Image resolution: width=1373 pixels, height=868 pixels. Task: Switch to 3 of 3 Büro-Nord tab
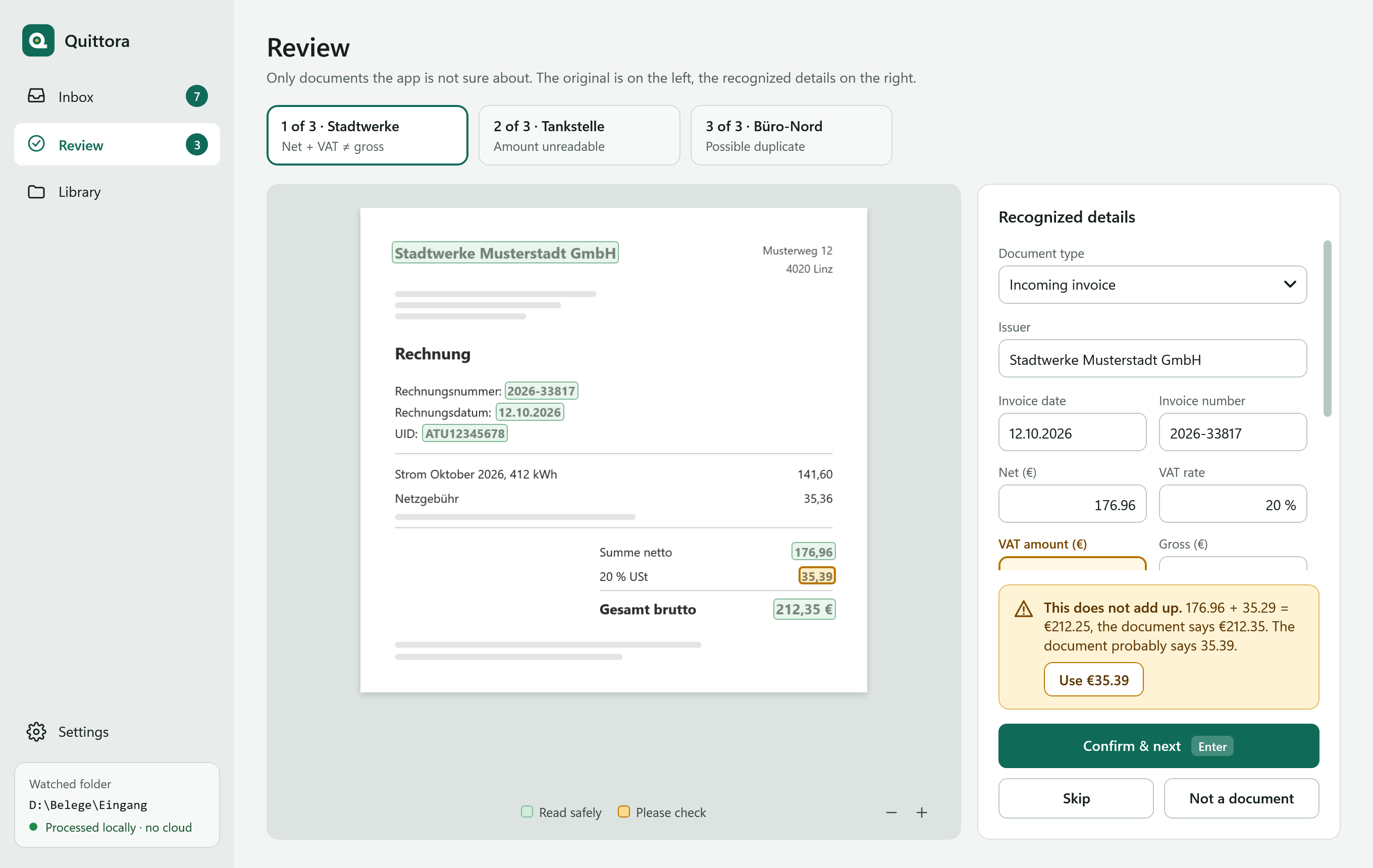[791, 135]
